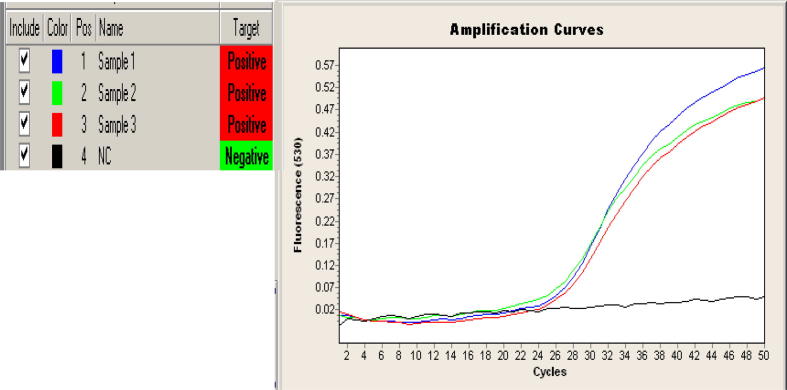
Task: Open green color swatch of Sample 2
Action: 57,93
